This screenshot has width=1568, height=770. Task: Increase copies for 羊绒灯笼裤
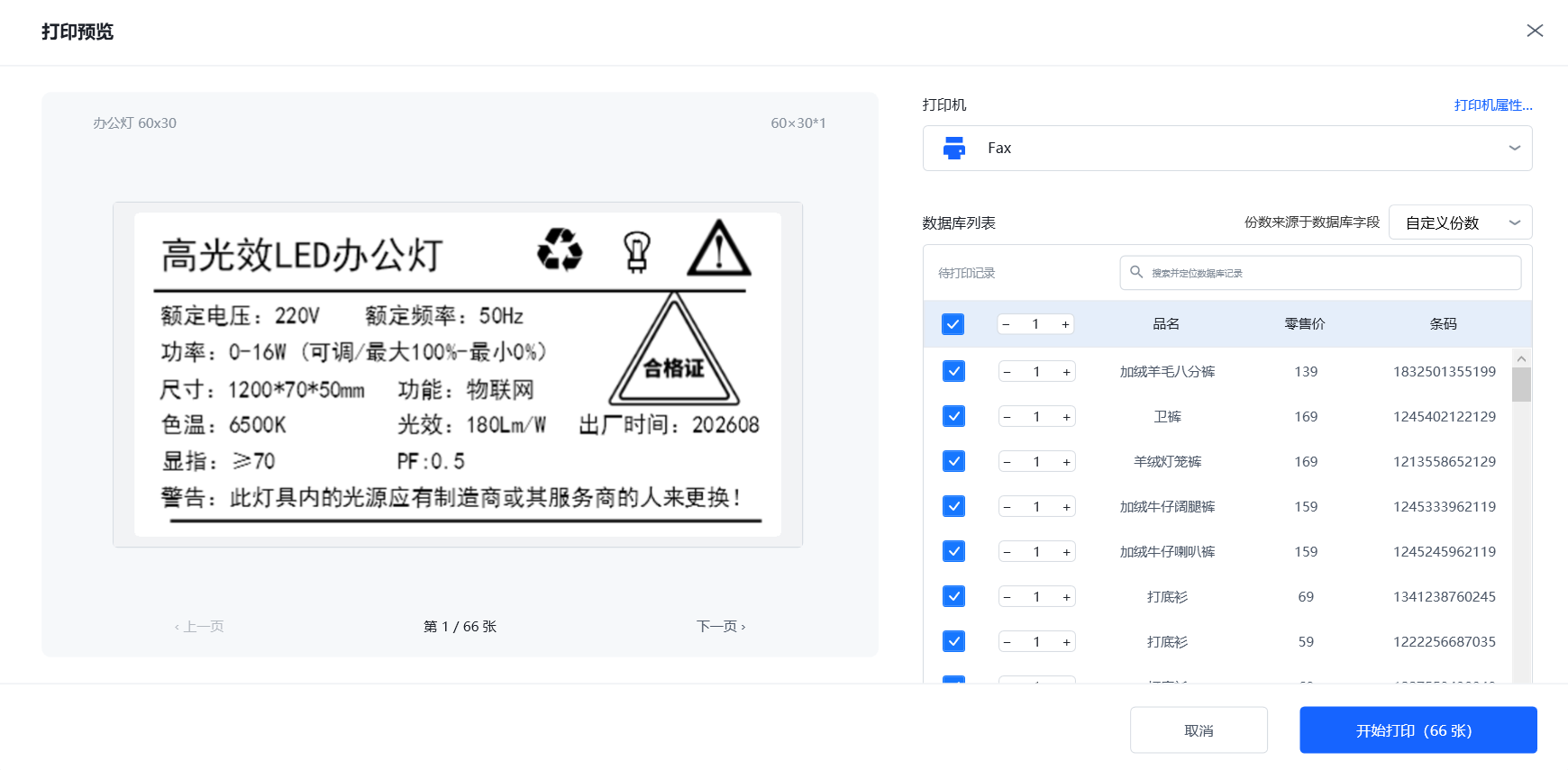[x=1066, y=462]
